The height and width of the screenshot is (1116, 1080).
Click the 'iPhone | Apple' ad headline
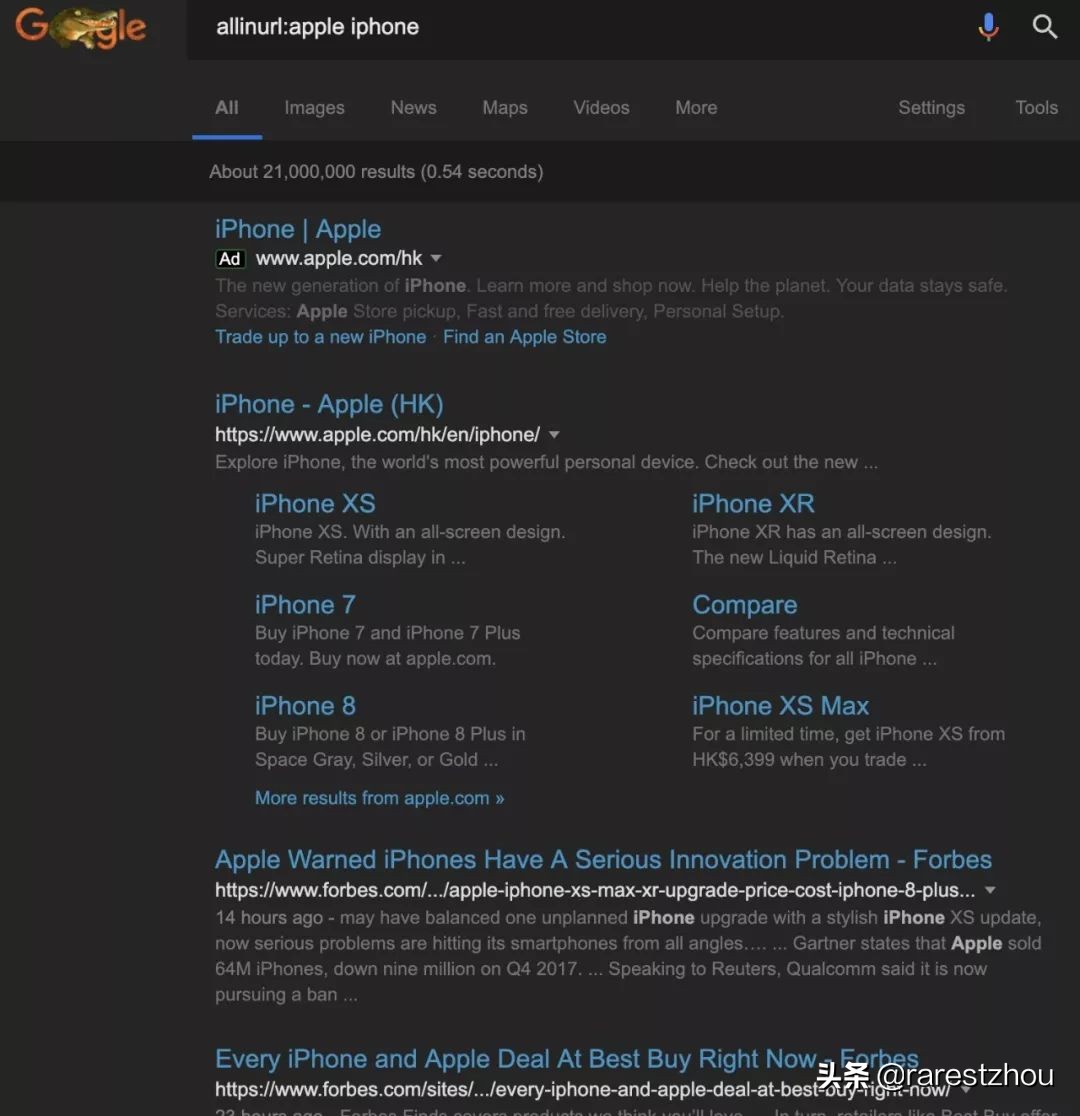click(297, 229)
